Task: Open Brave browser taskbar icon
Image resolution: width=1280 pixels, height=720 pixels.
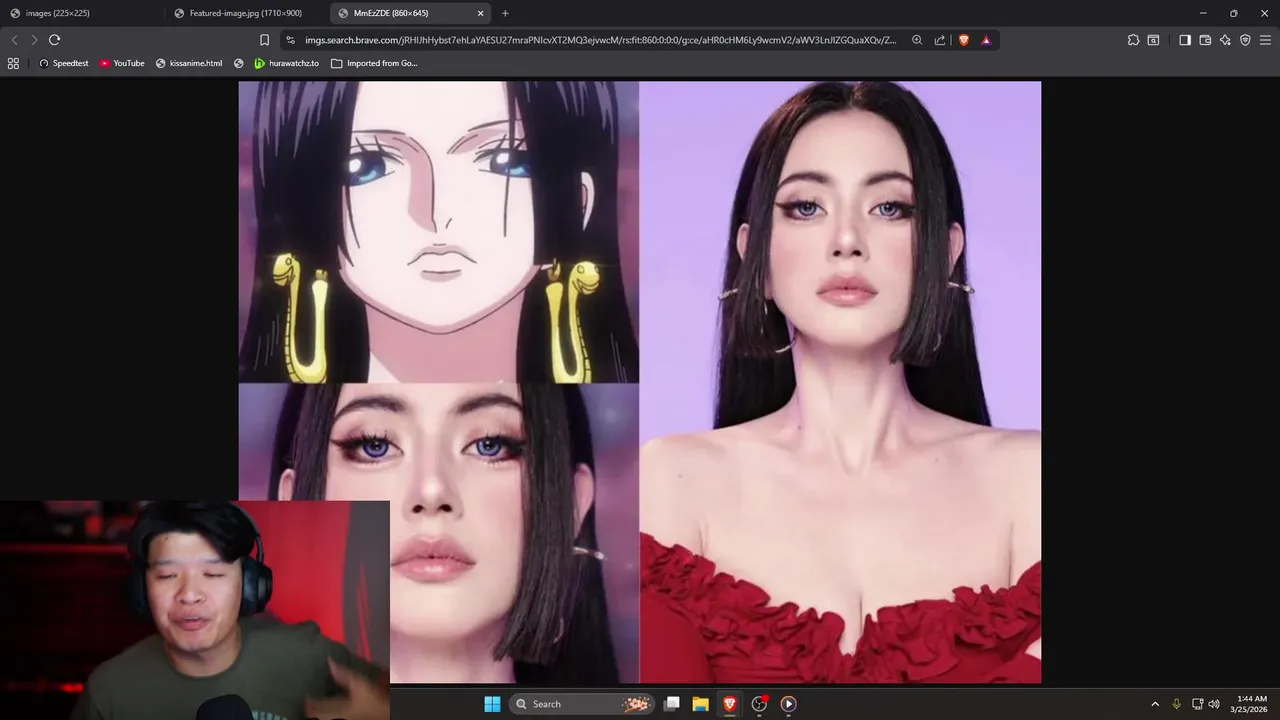Action: (730, 704)
